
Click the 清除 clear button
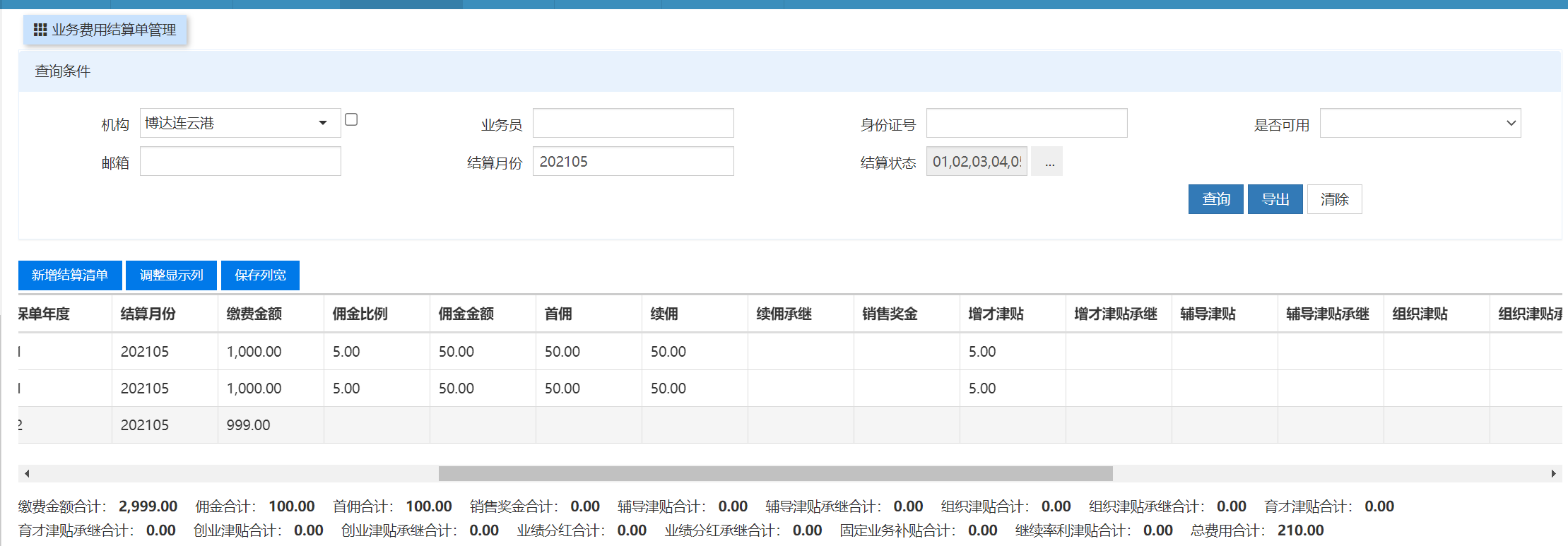coord(1334,199)
